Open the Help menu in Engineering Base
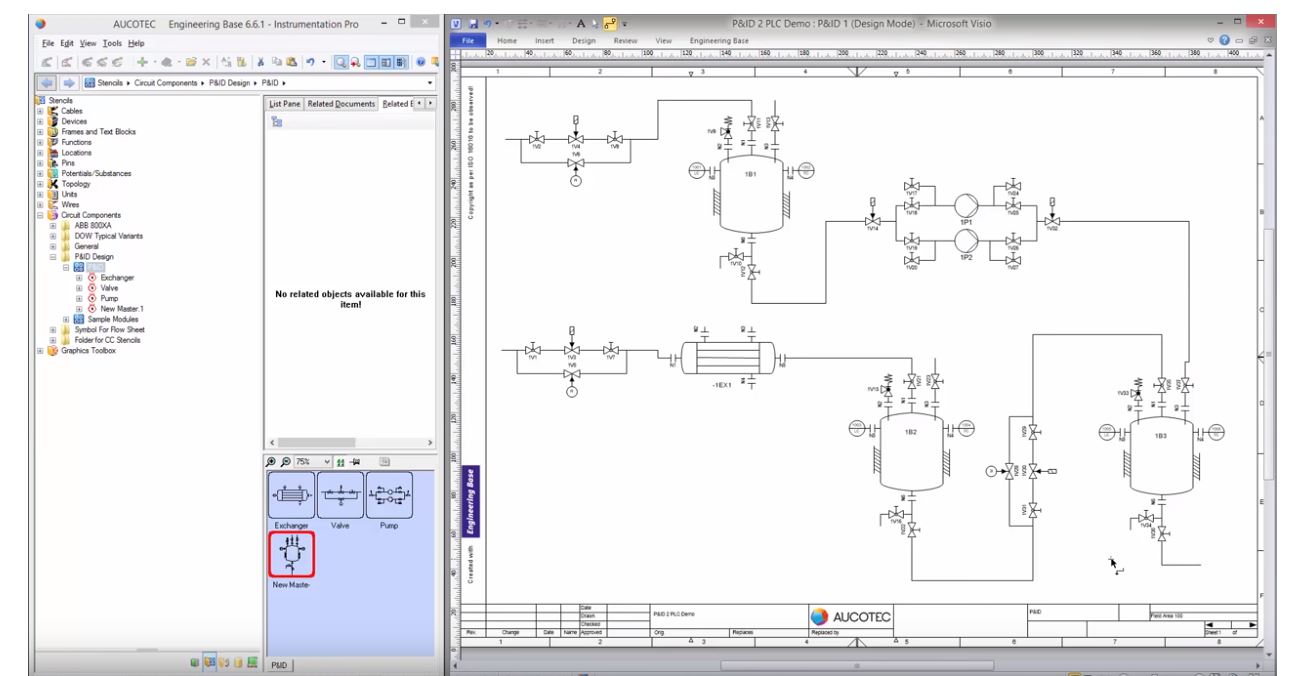 coord(136,43)
